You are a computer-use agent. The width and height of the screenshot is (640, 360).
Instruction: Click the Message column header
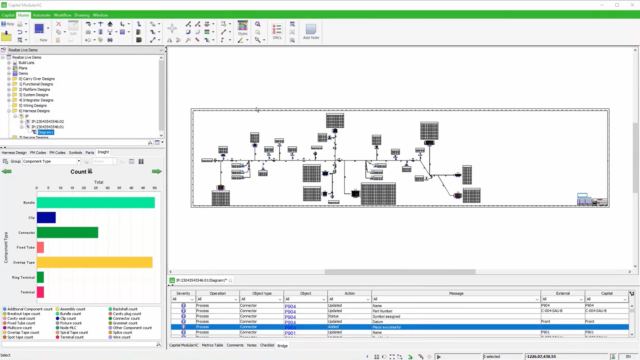coord(456,293)
